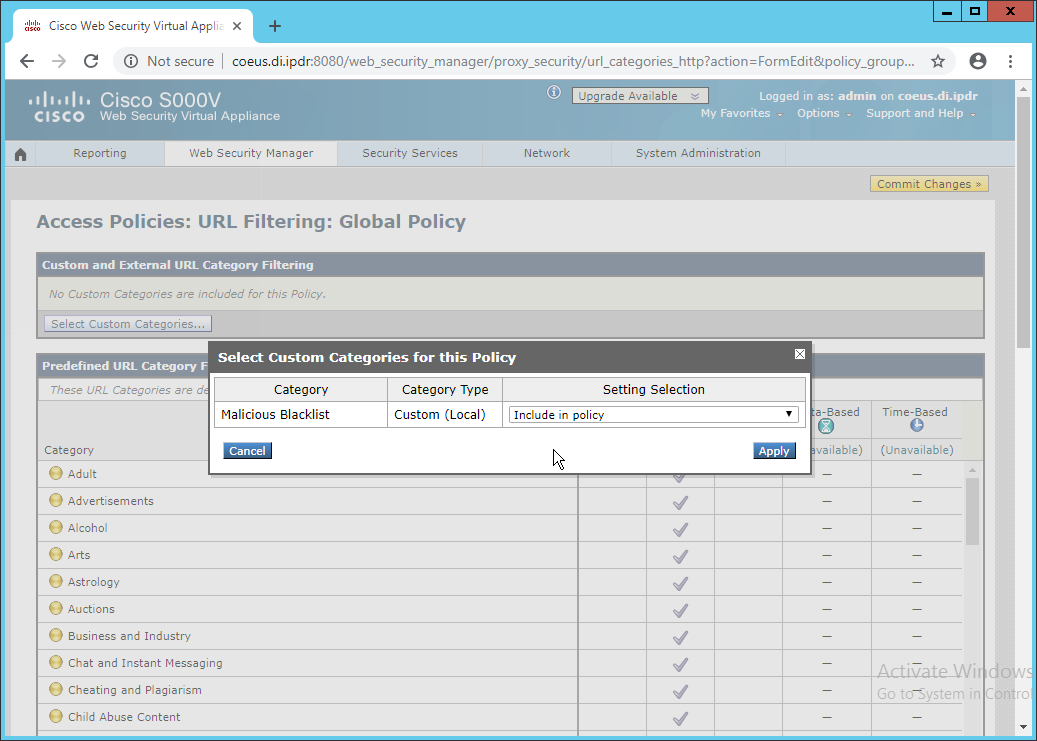Open the Network menu tab
The image size is (1037, 741).
pos(547,153)
